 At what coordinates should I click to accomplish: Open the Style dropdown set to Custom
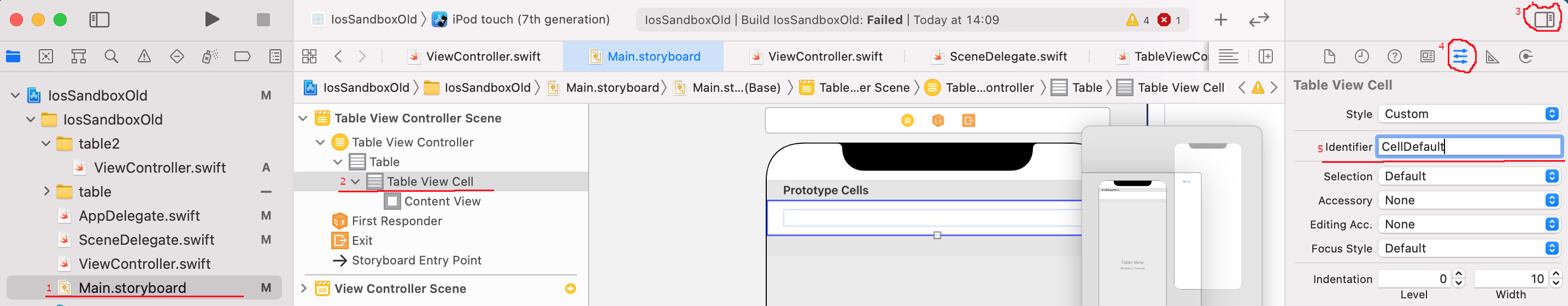[x=1470, y=114]
